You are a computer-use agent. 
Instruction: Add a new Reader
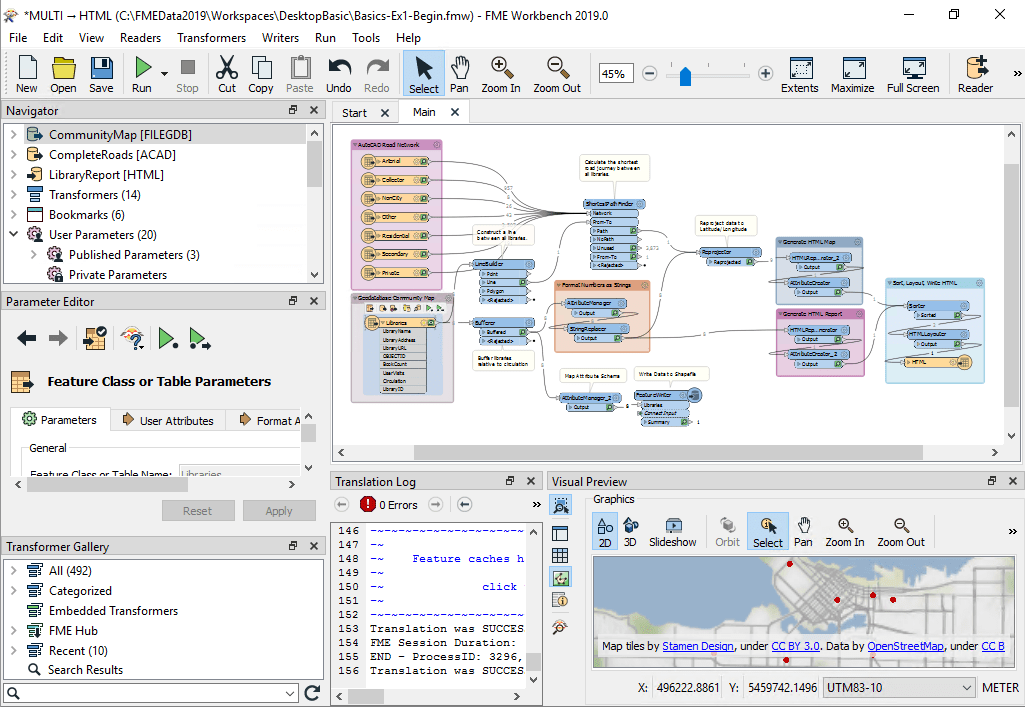point(974,73)
